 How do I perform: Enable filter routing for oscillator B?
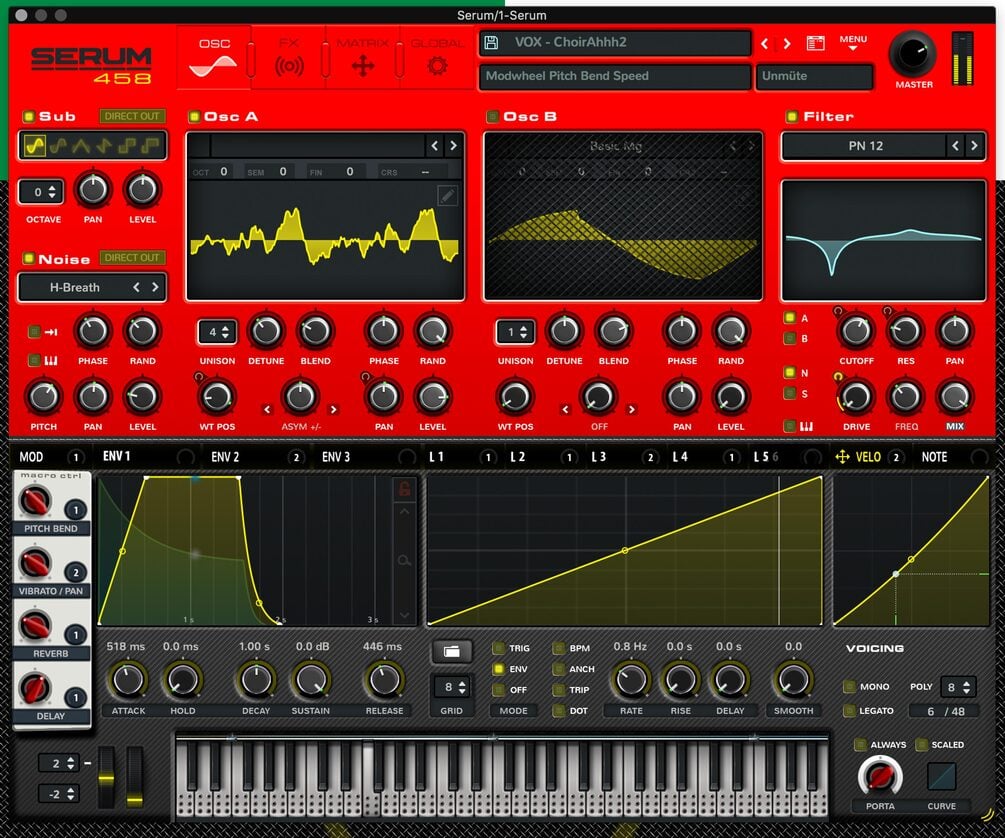(x=790, y=338)
